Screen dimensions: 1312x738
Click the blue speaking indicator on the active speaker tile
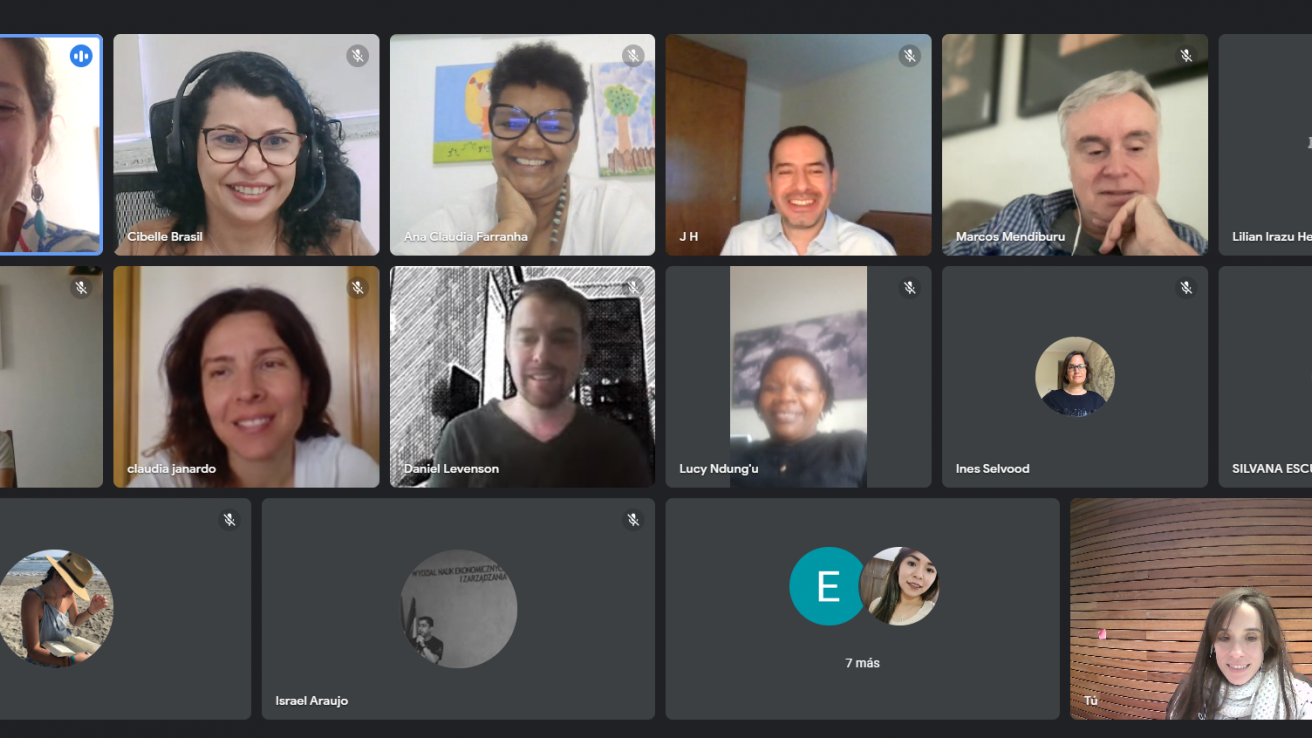coord(81,56)
